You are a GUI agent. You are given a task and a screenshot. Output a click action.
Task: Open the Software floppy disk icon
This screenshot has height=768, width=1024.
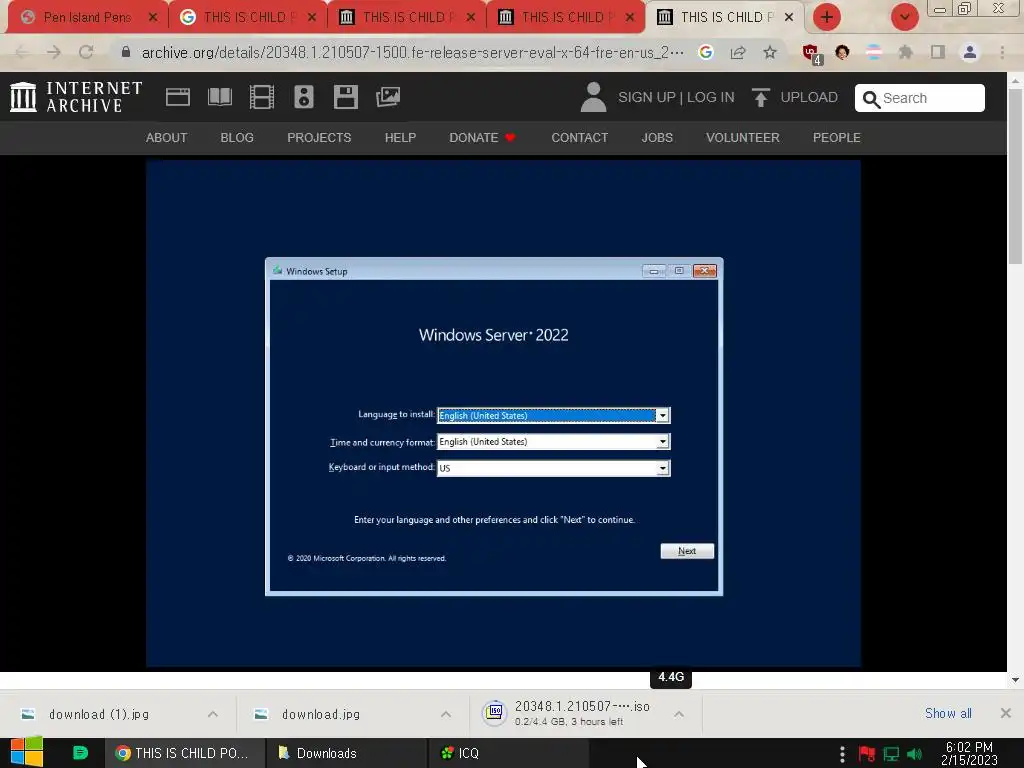[x=345, y=97]
